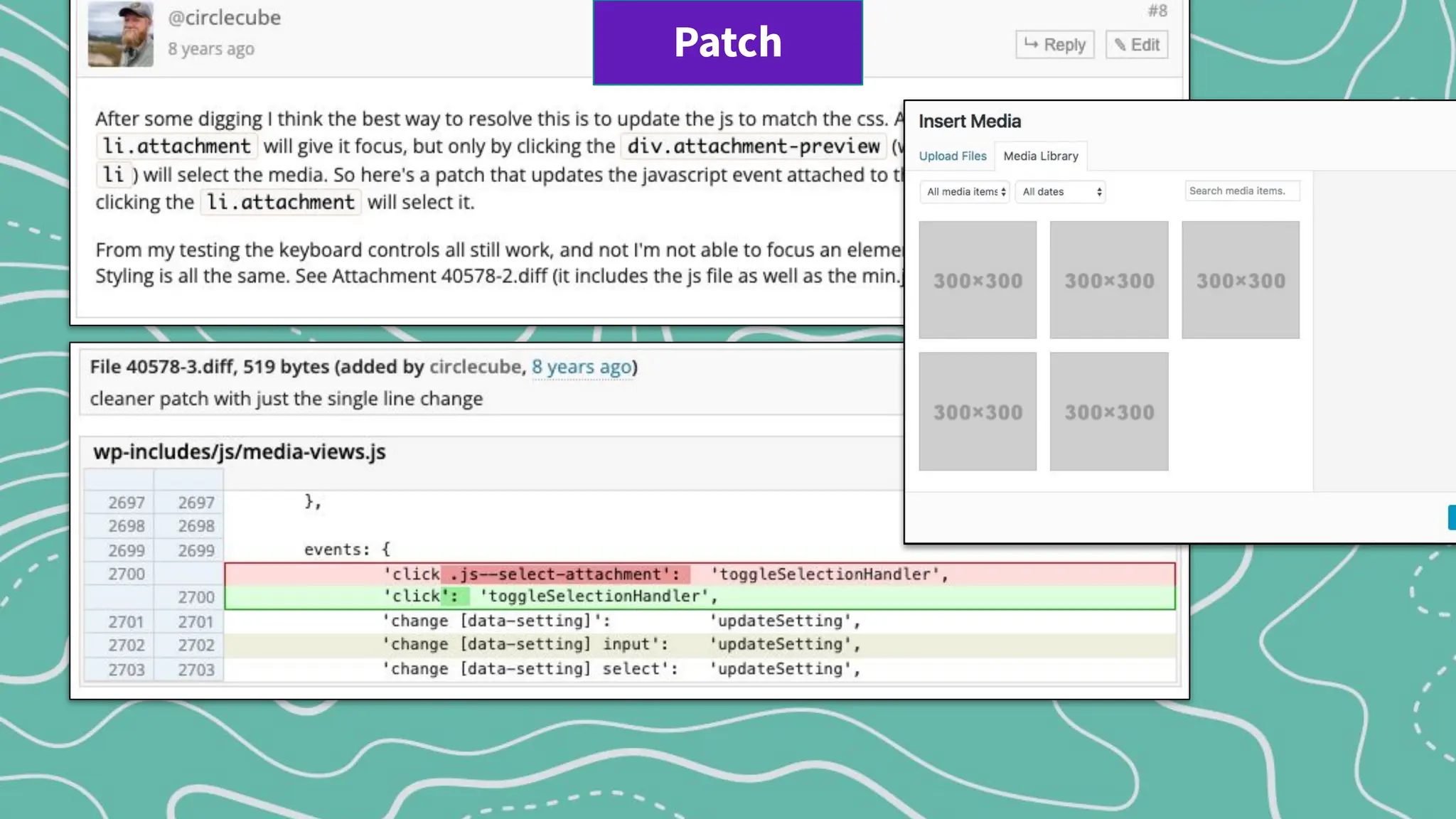Switch to the Media Library tab
Image resolution: width=1456 pixels, height=819 pixels.
coord(1040,156)
